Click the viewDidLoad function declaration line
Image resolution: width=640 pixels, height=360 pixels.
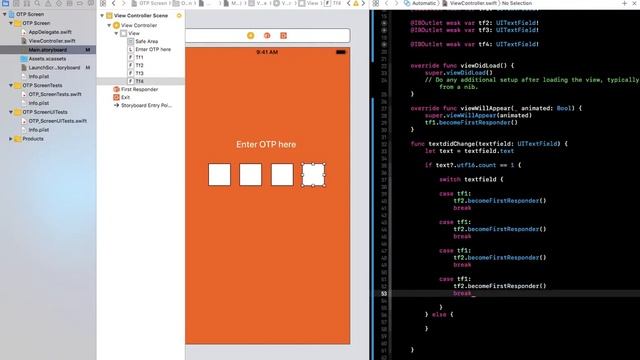click(462, 65)
